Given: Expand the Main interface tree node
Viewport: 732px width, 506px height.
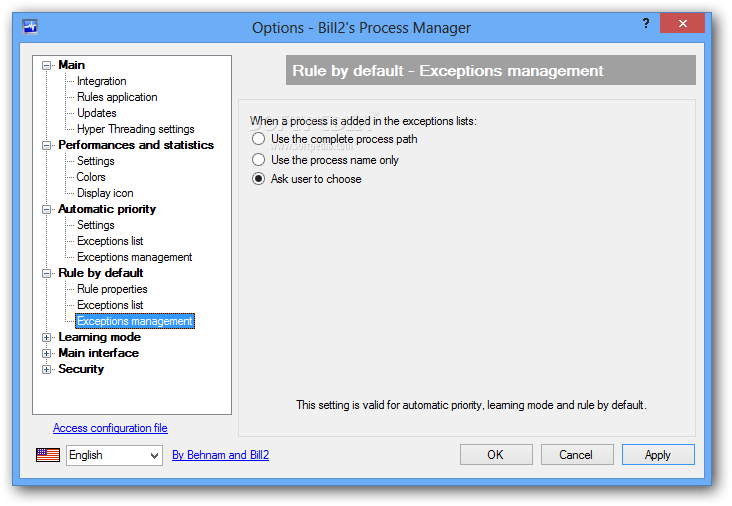Looking at the screenshot, I should [46, 353].
